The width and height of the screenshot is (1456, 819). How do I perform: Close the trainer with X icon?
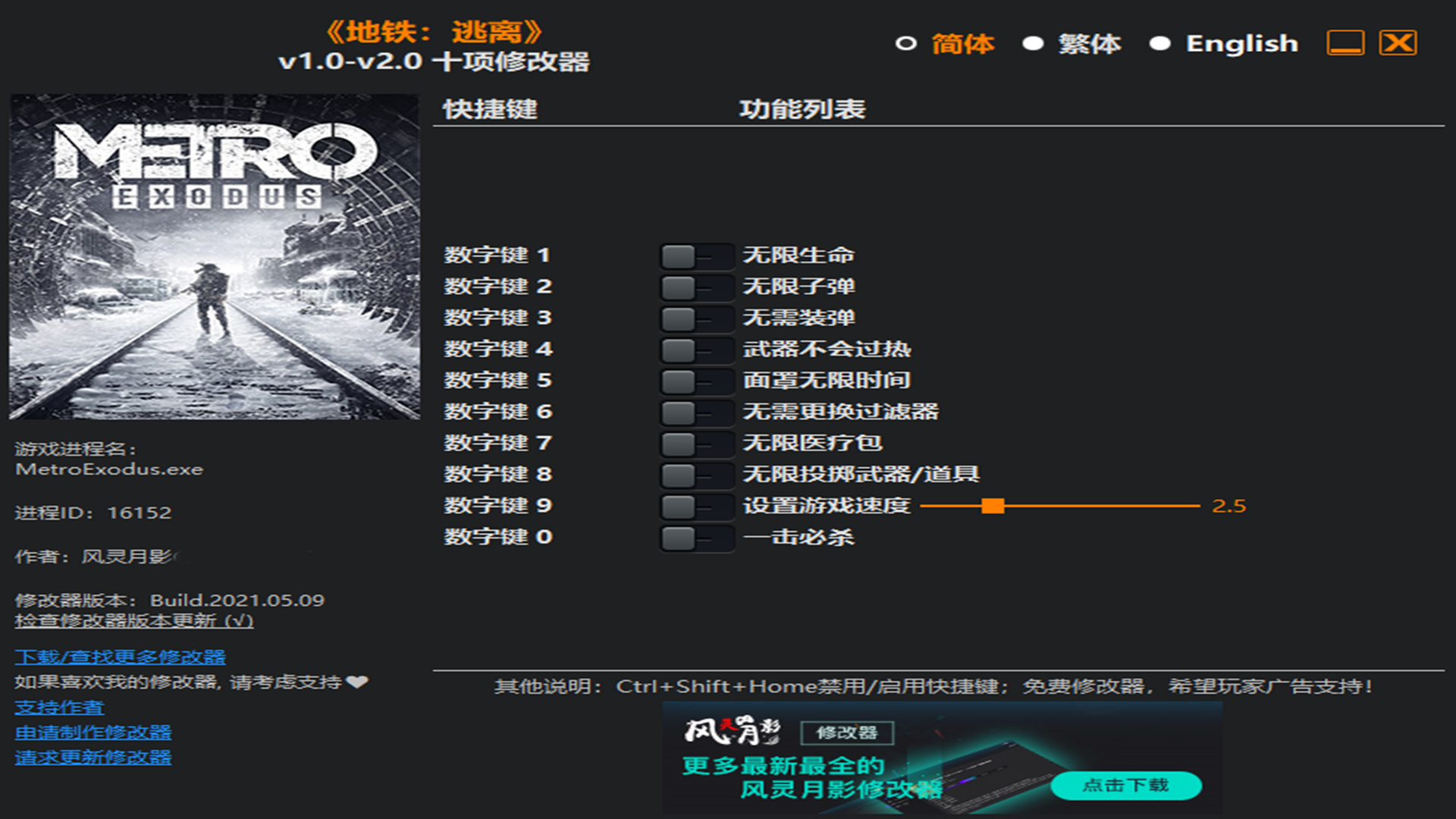pyautogui.click(x=1398, y=43)
